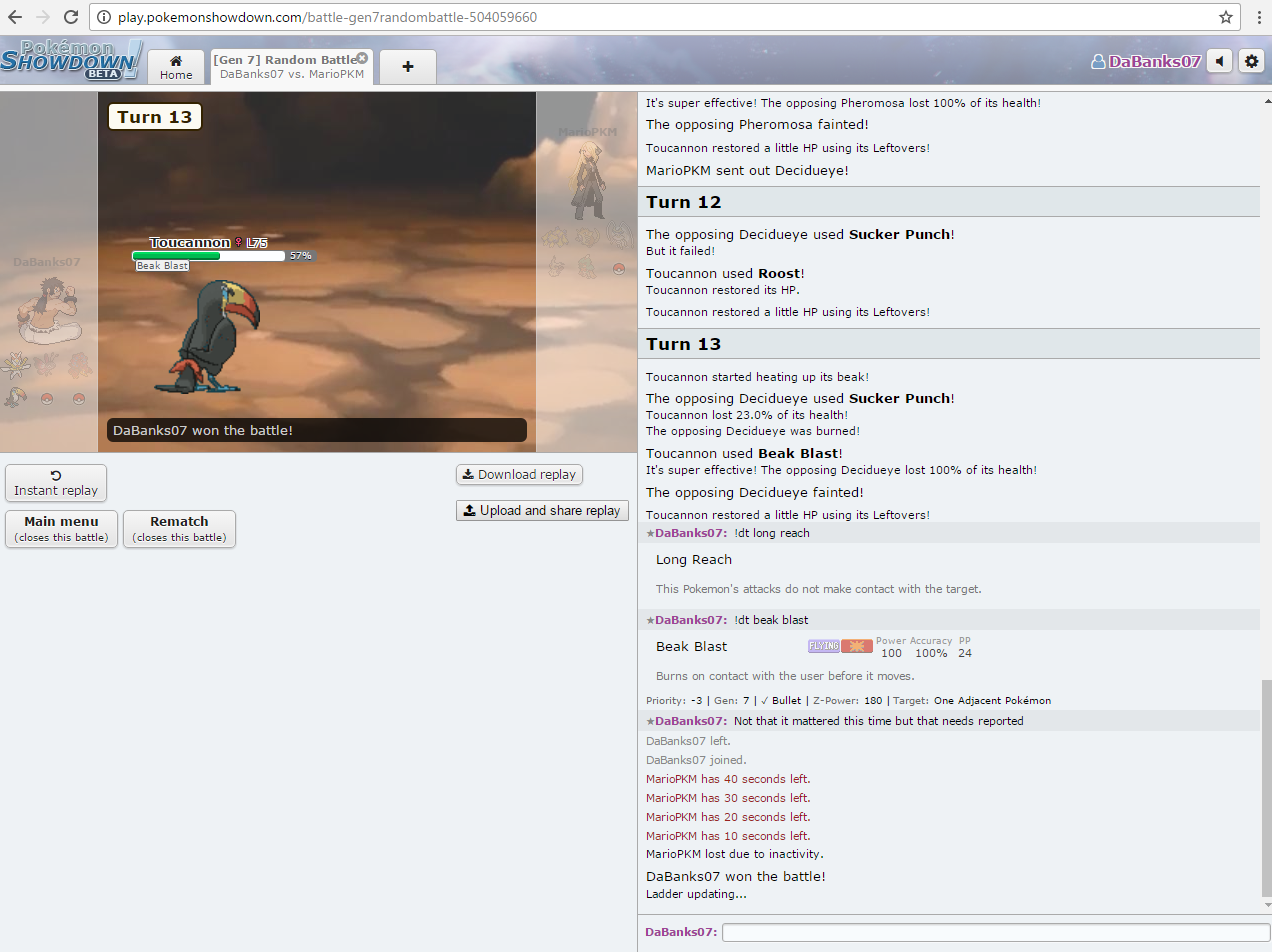Click the Pokémon Showdown logo
Viewport: 1272px width, 952px height.
point(71,60)
